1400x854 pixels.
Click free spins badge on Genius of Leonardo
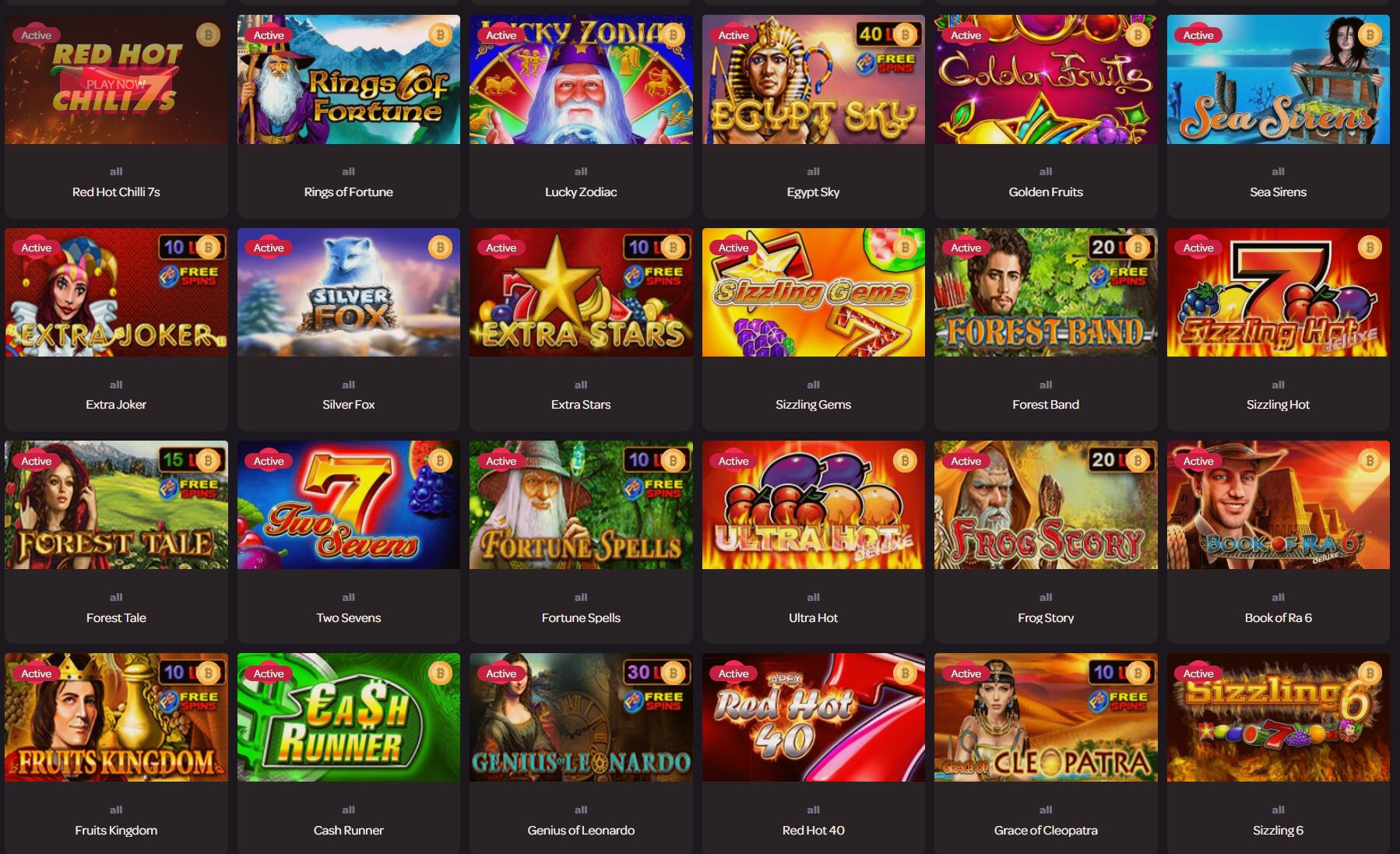[x=654, y=701]
